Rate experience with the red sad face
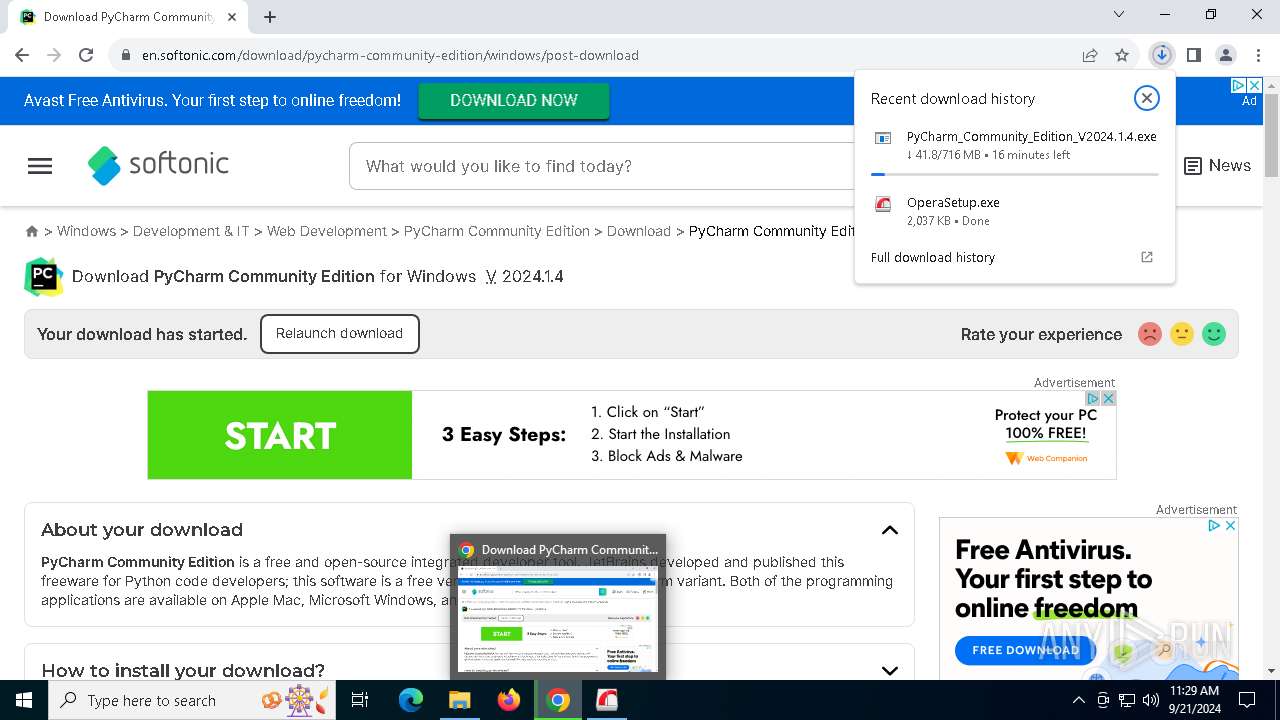The height and width of the screenshot is (720, 1280). click(x=1150, y=334)
